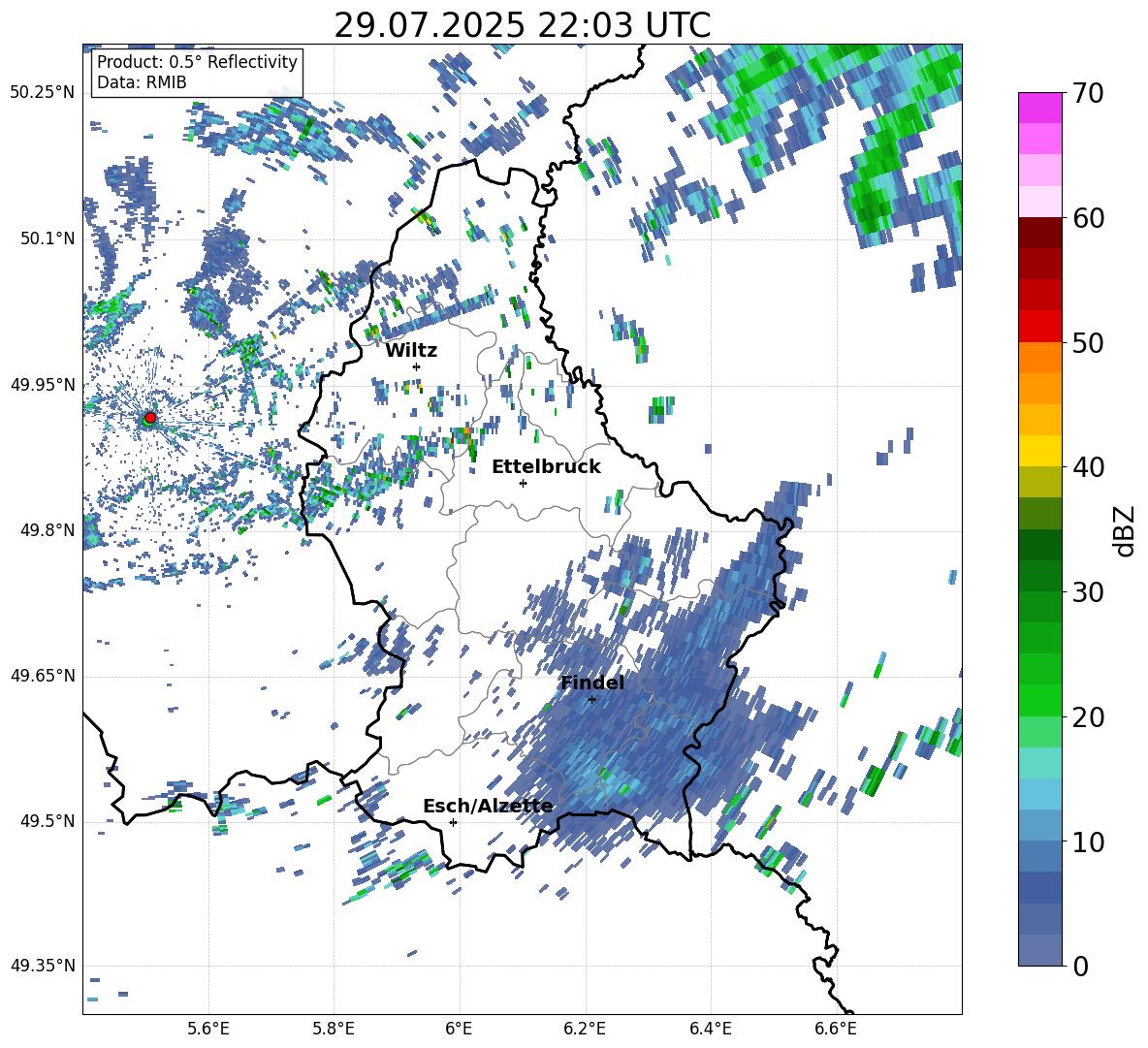Screen dimensions: 1148x1048
Task: Click the cross marker below Esch/Alzette
Action: tap(453, 822)
